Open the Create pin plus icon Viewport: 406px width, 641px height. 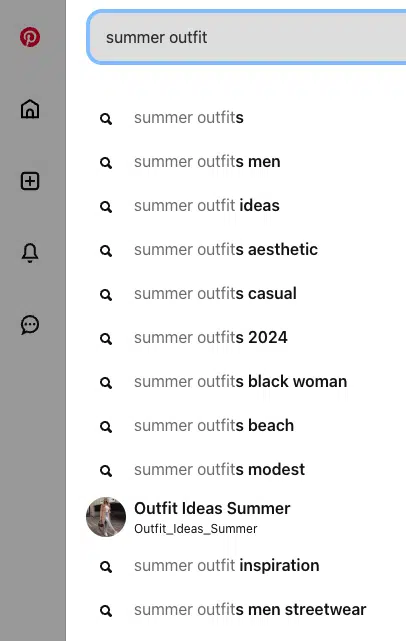pos(30,181)
